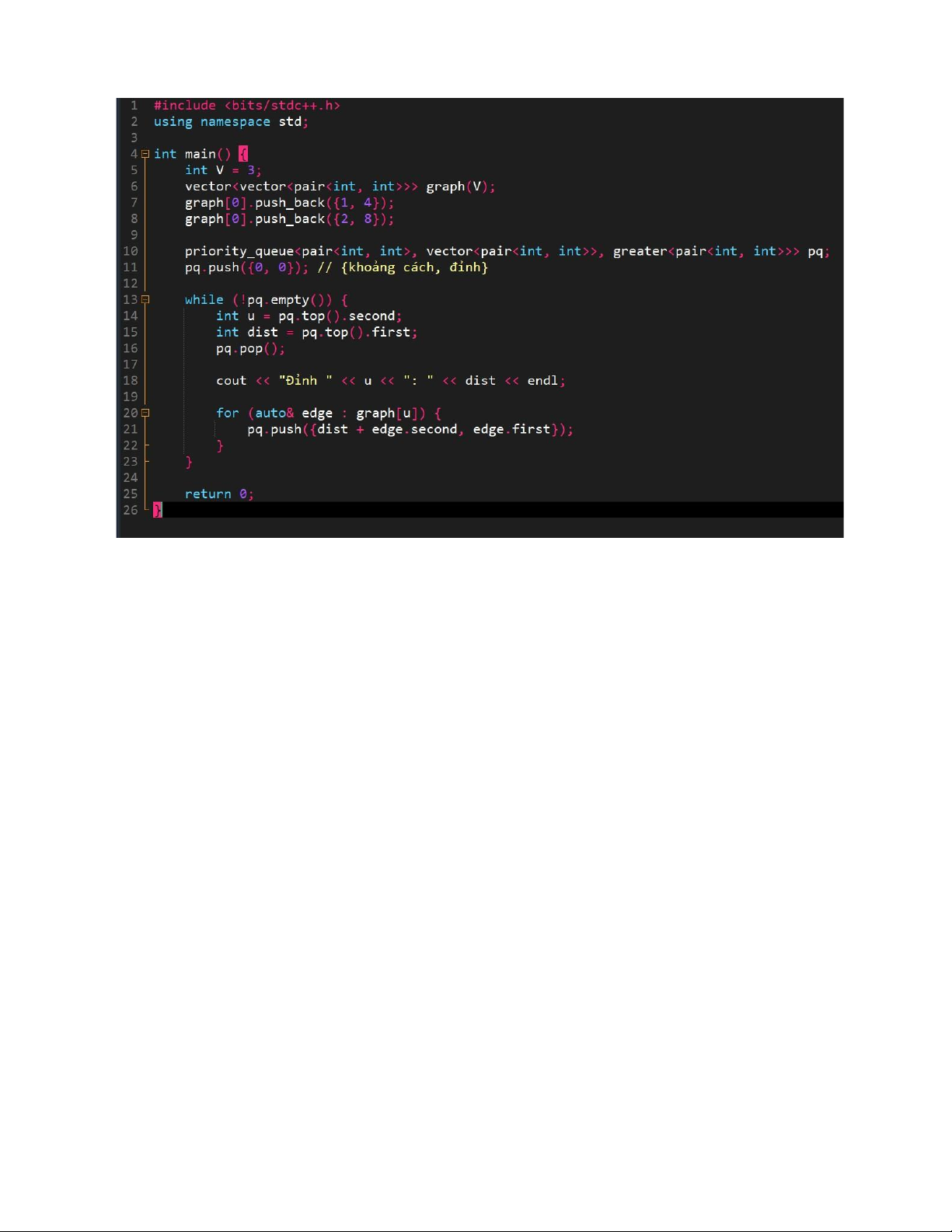Click 'int V = 3;' declaration
952x1232 pixels.
tap(224, 170)
